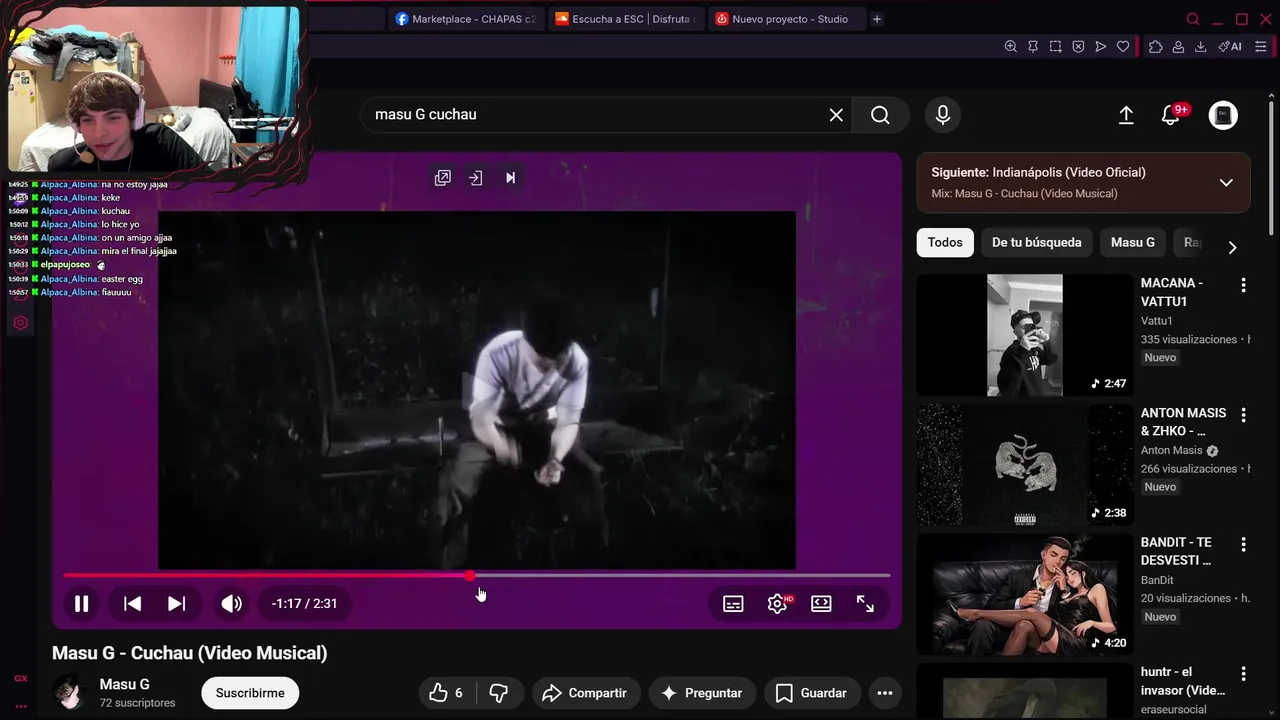Image resolution: width=1280 pixels, height=720 pixels.
Task: Open options menu for ANTON MASIS video
Action: (1243, 414)
